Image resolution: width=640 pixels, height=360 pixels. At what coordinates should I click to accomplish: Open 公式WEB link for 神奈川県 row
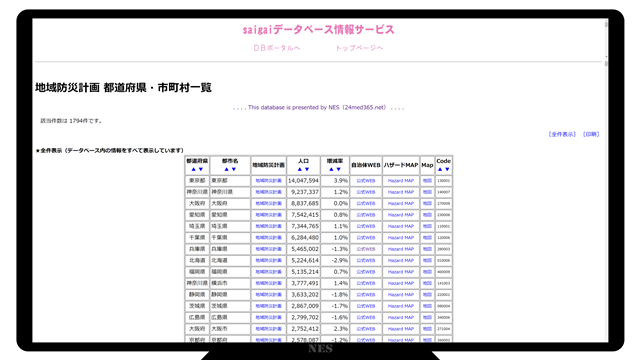tap(366, 192)
